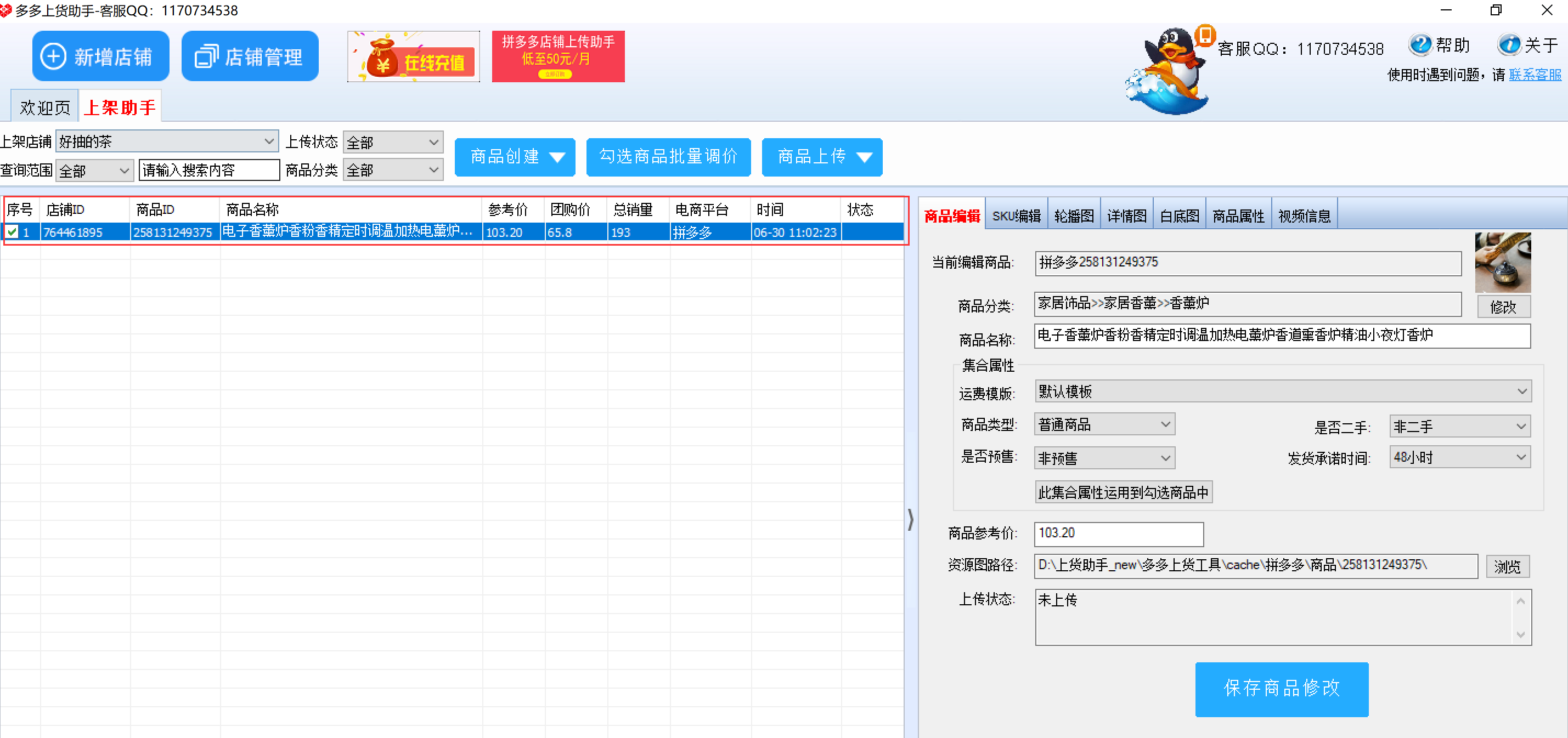The height and width of the screenshot is (738, 1568).
Task: Click 店铺ID column header
Action: 85,210
